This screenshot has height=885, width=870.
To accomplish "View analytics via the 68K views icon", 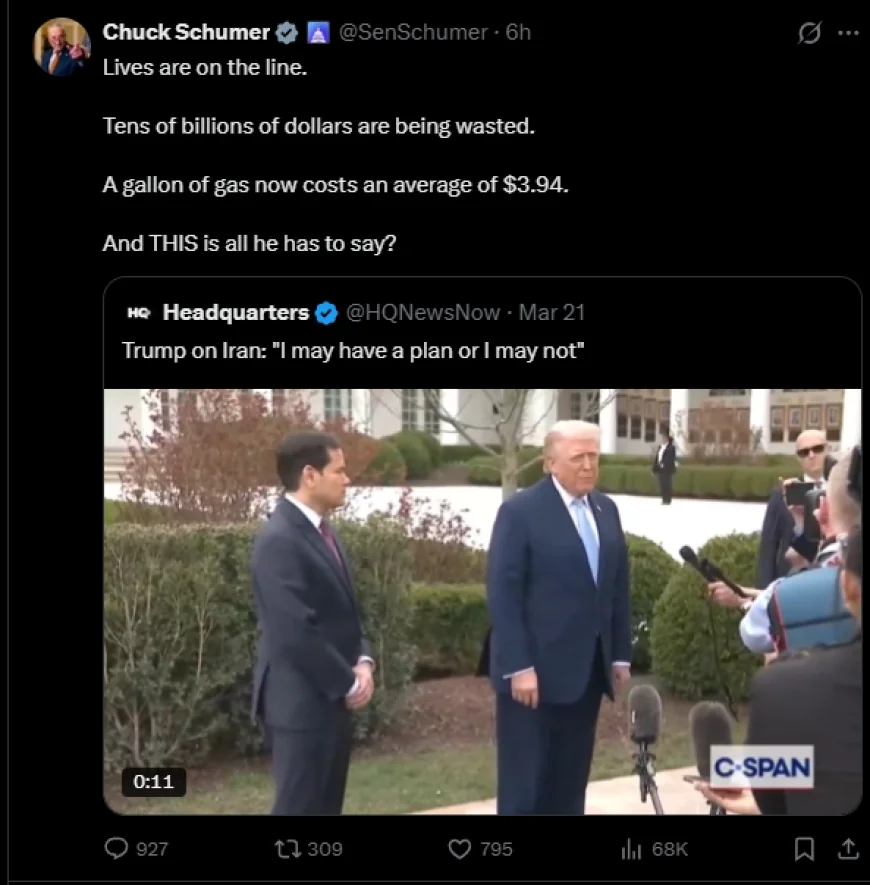I will pos(631,848).
